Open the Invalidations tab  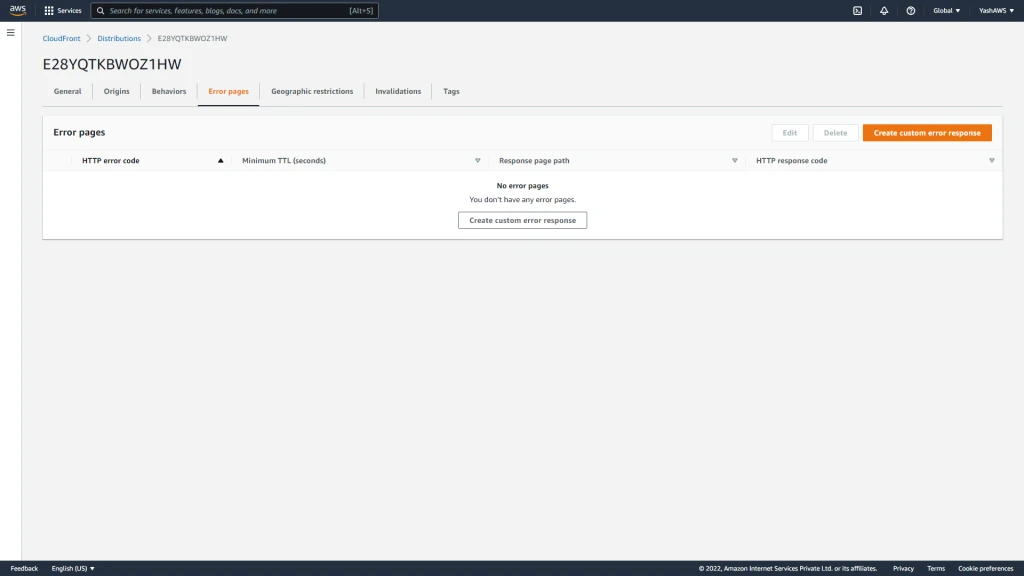pos(398,91)
